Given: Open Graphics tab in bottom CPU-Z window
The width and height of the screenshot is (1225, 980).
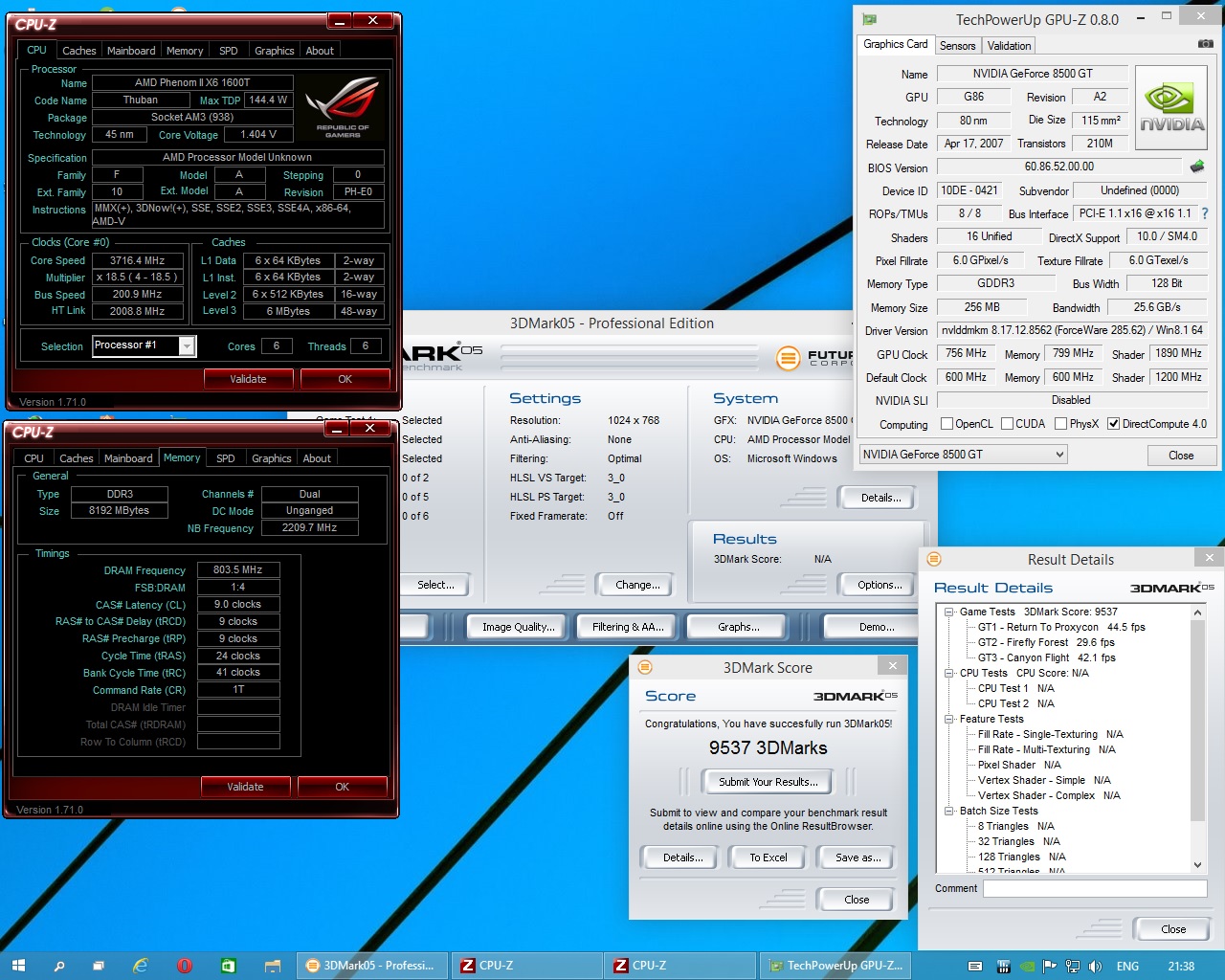Looking at the screenshot, I should 271,458.
